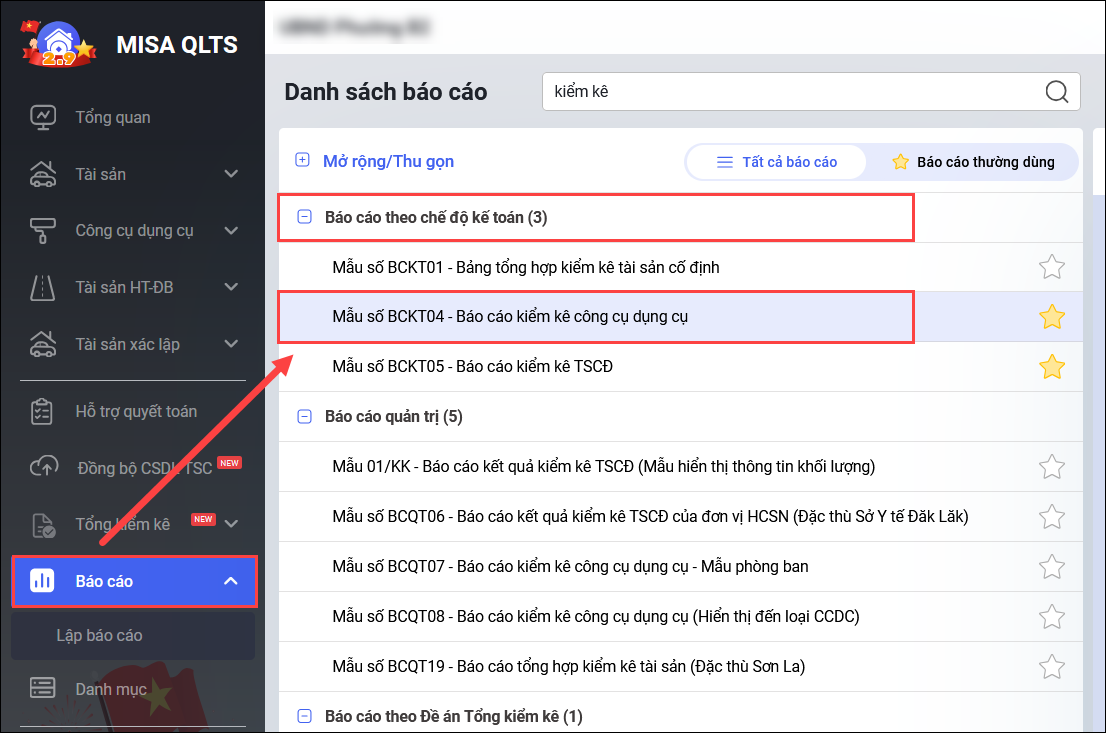Open Lập báo cáo submenu item

pos(133,636)
